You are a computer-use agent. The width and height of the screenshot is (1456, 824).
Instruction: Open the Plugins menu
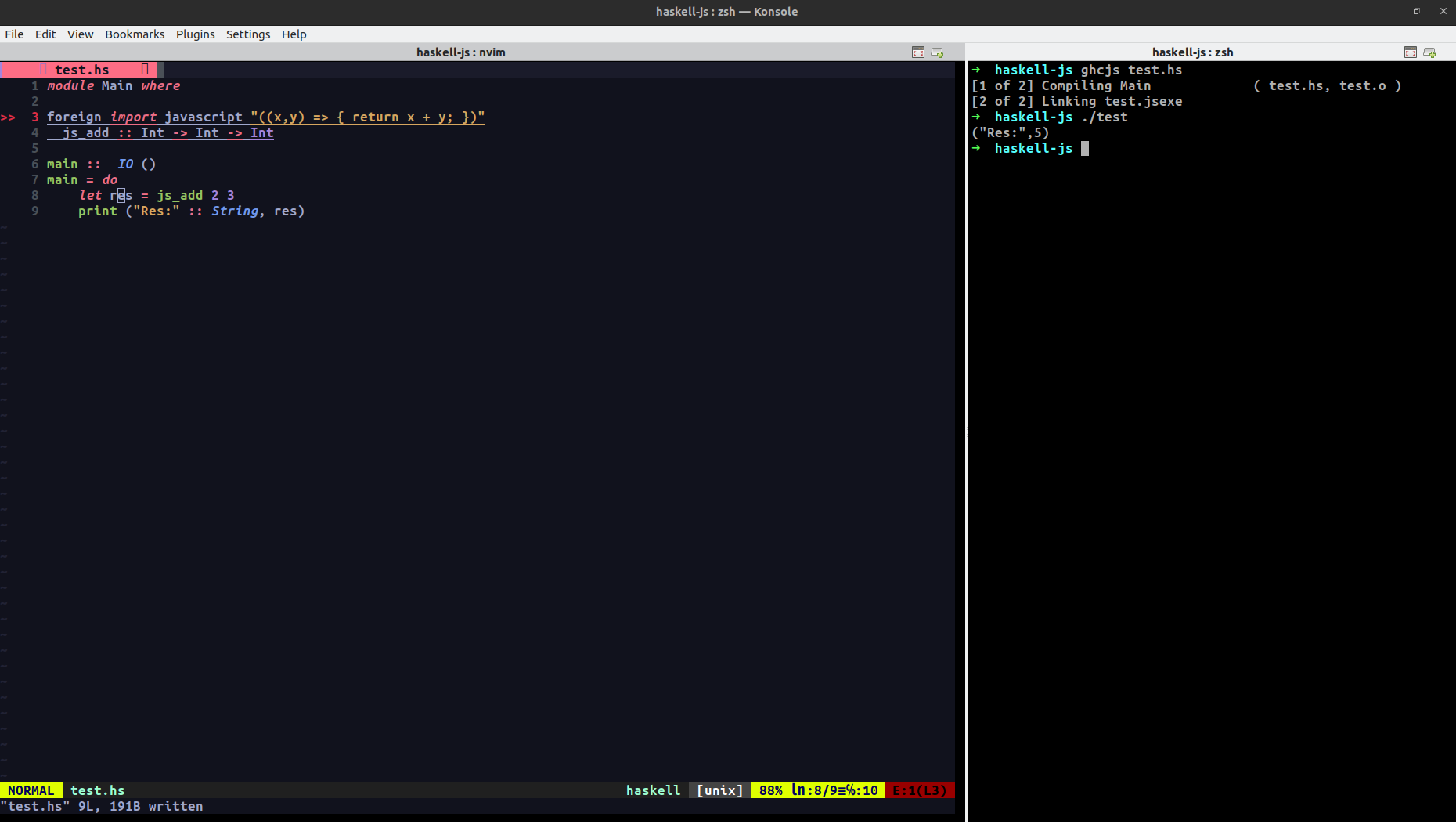[x=195, y=34]
